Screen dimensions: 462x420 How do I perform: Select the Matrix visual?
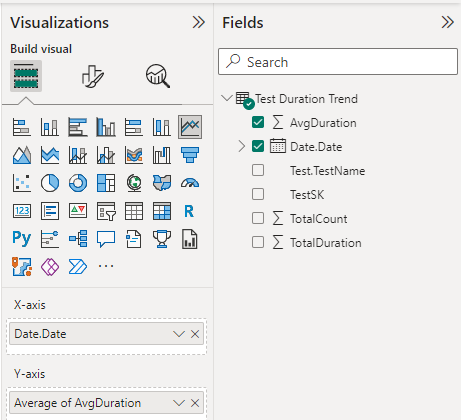pyautogui.click(x=162, y=211)
